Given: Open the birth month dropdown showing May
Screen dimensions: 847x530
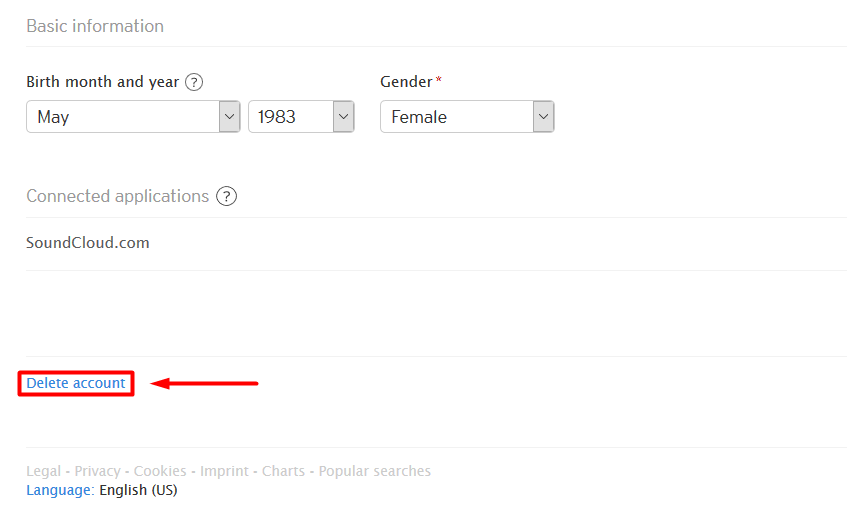Looking at the screenshot, I should click(133, 117).
